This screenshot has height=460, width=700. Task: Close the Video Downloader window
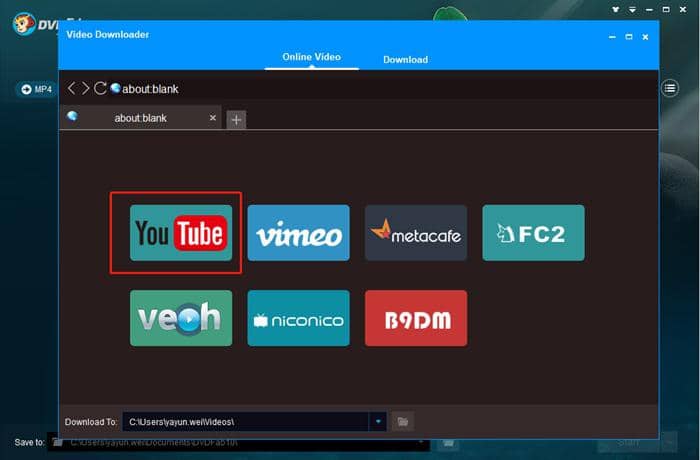tap(645, 37)
